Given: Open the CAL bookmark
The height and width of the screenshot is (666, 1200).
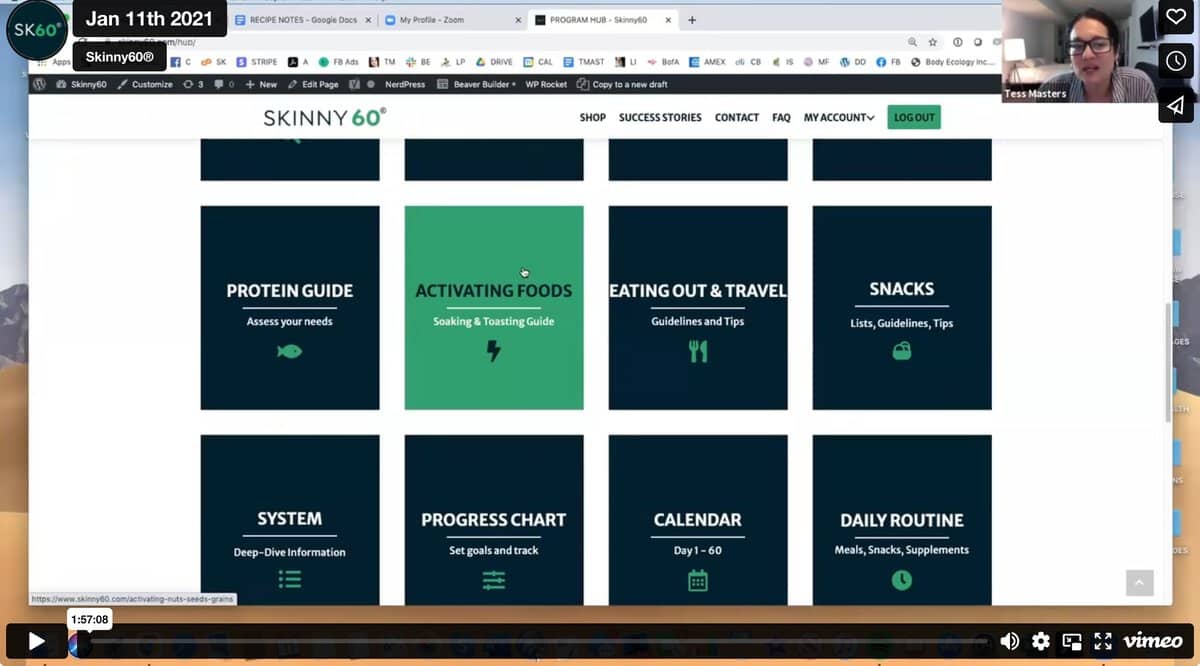Looking at the screenshot, I should click(x=538, y=62).
